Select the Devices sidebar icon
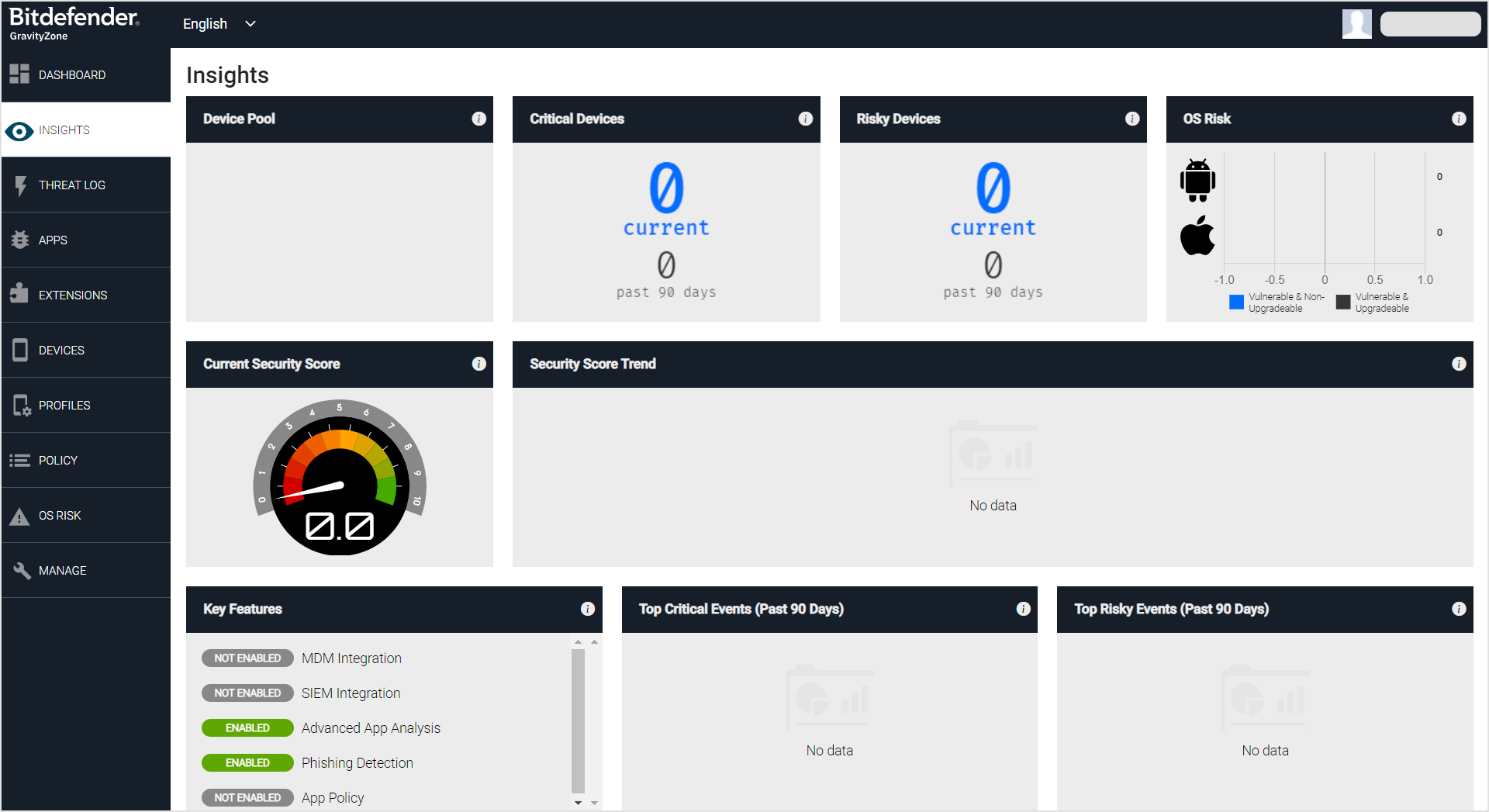The image size is (1489, 812). 19,350
